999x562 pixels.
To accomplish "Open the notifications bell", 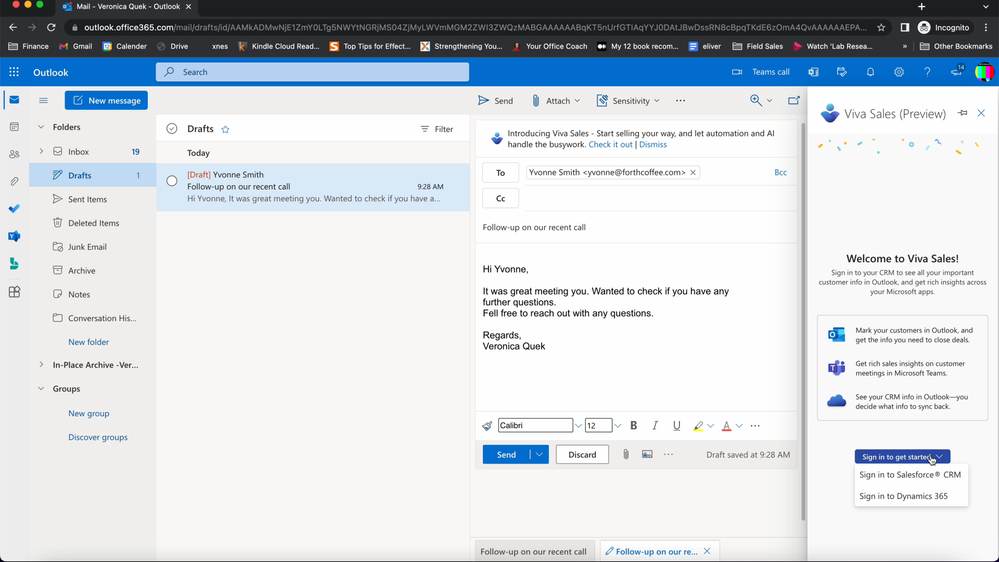I will [x=870, y=72].
